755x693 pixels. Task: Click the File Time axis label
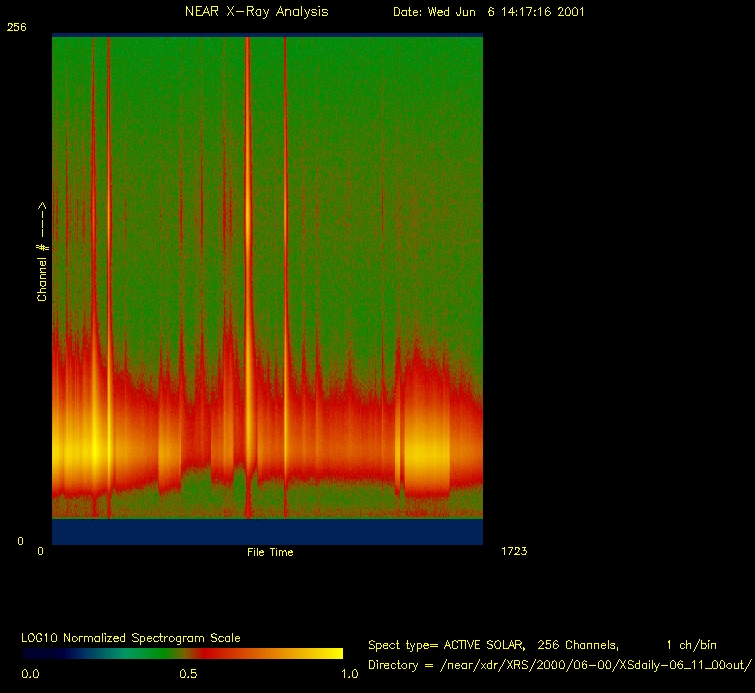(270, 552)
